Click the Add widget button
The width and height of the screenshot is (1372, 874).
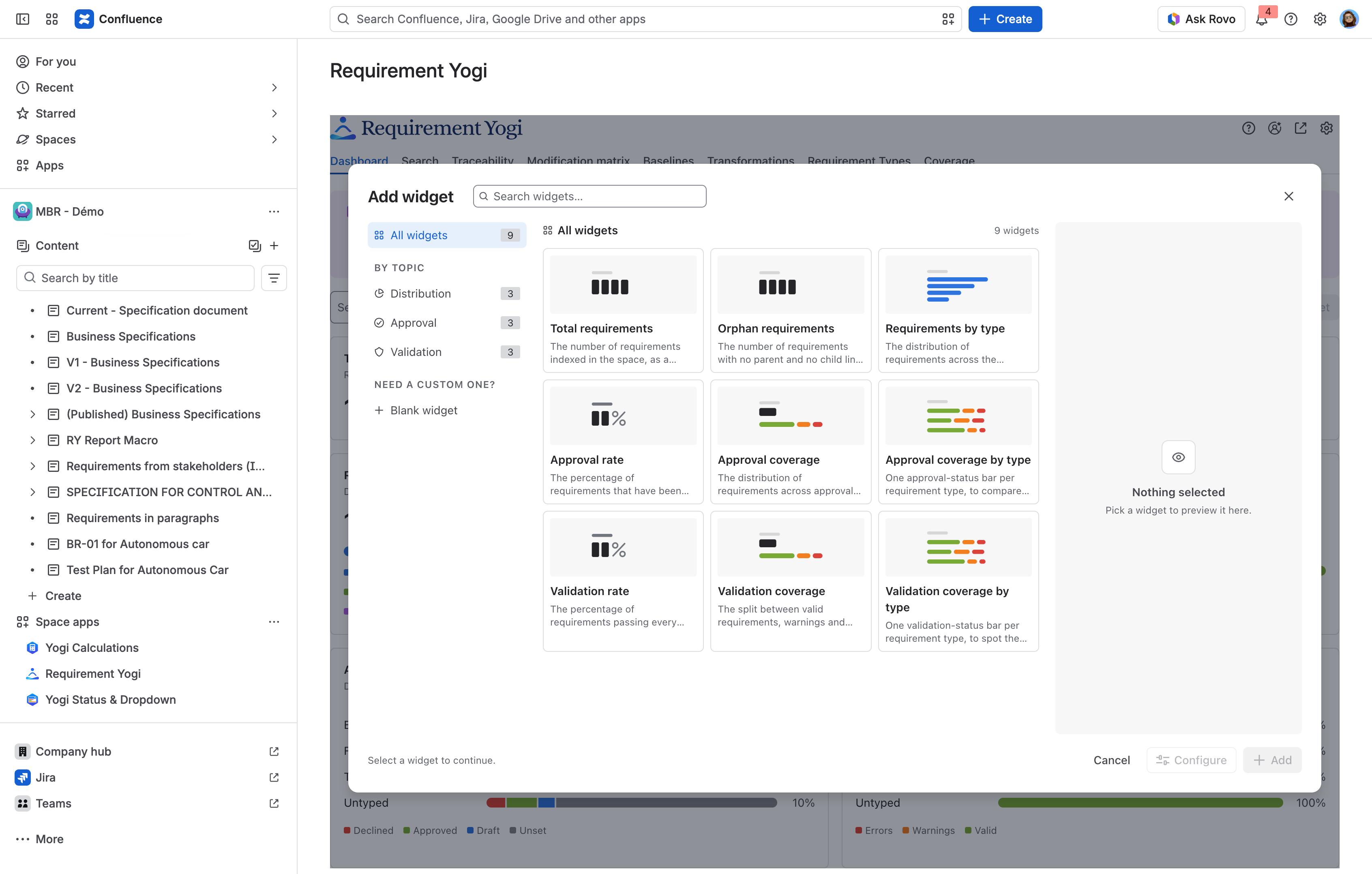1272,760
